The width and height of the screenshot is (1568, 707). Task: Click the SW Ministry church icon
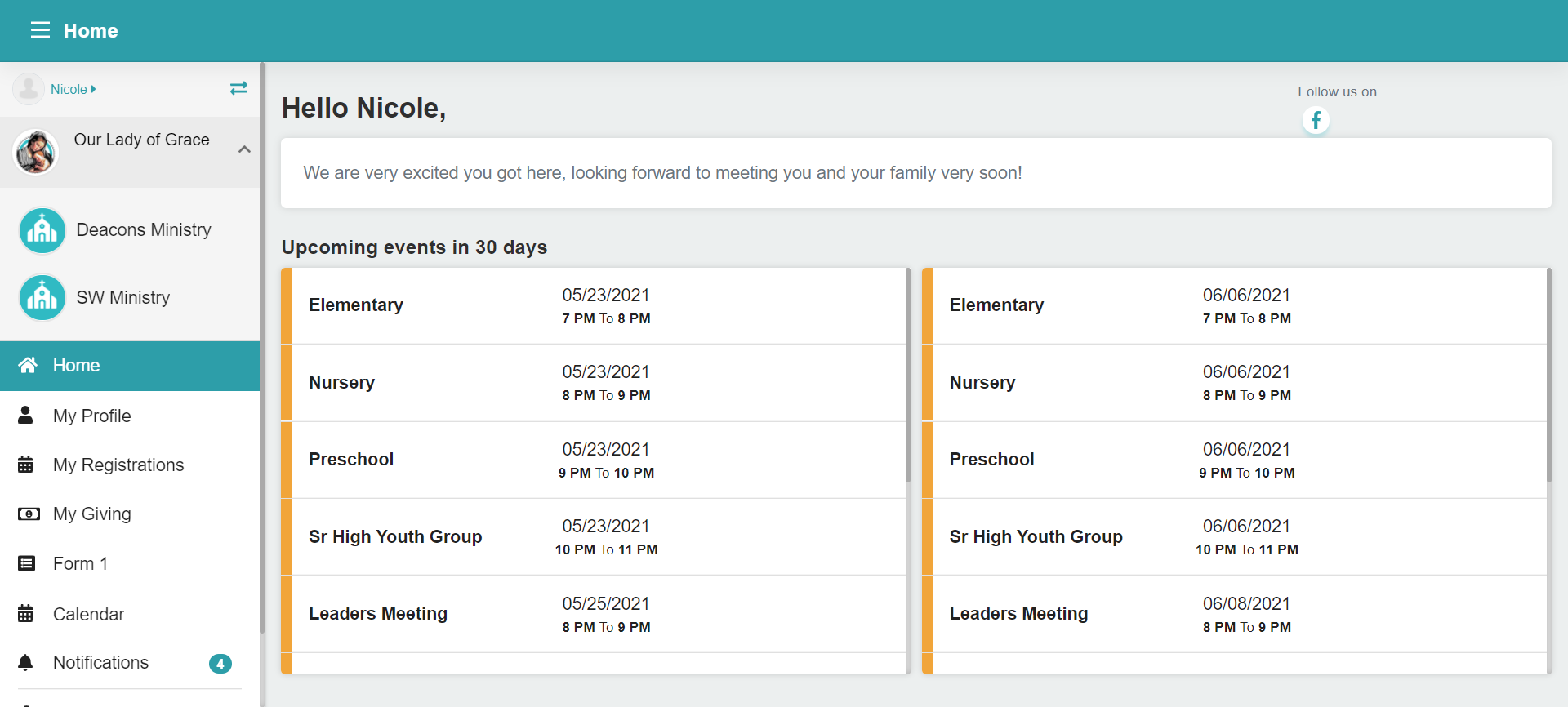pyautogui.click(x=42, y=297)
